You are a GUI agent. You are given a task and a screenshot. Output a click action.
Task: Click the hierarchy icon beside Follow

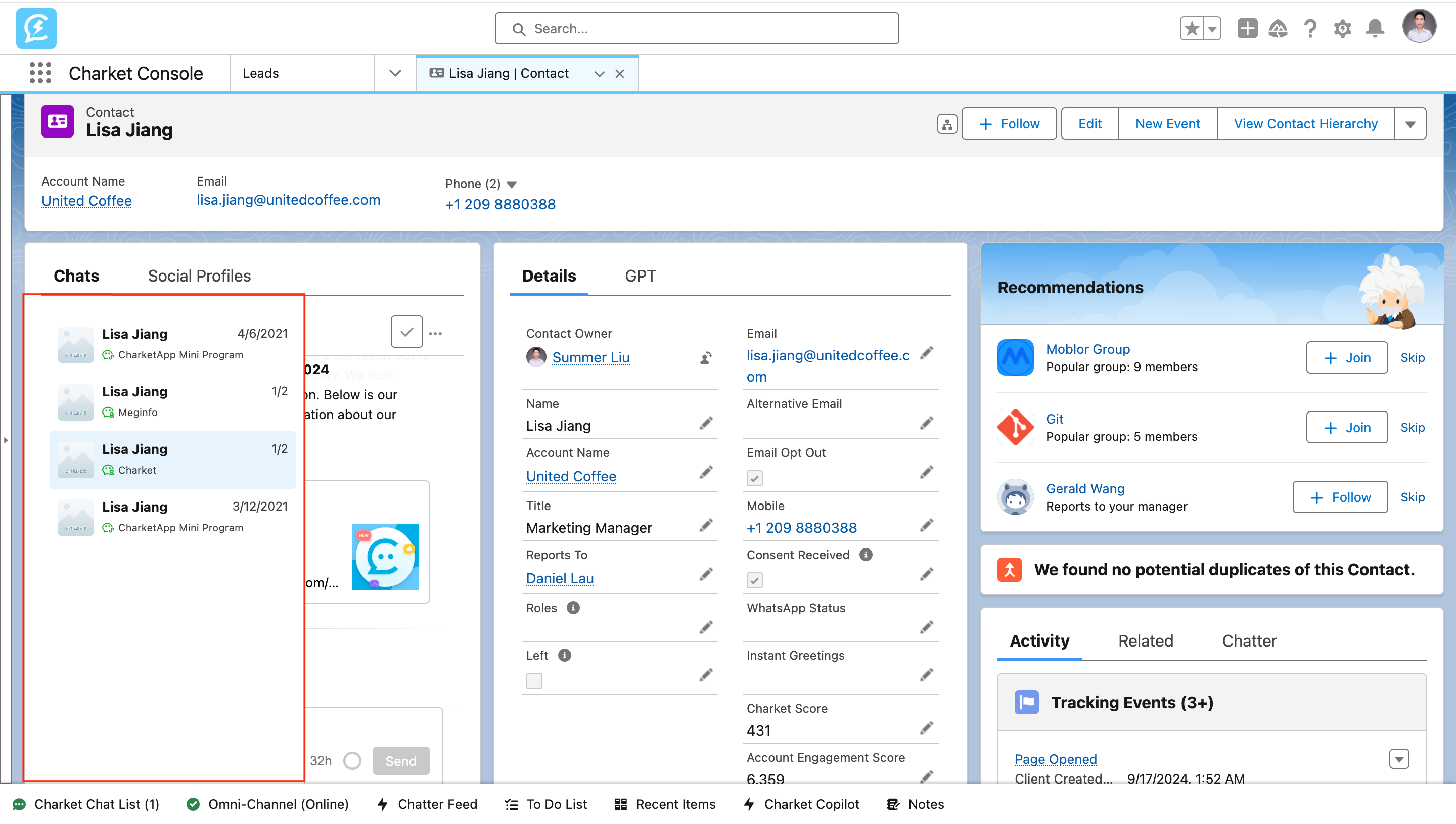point(947,124)
